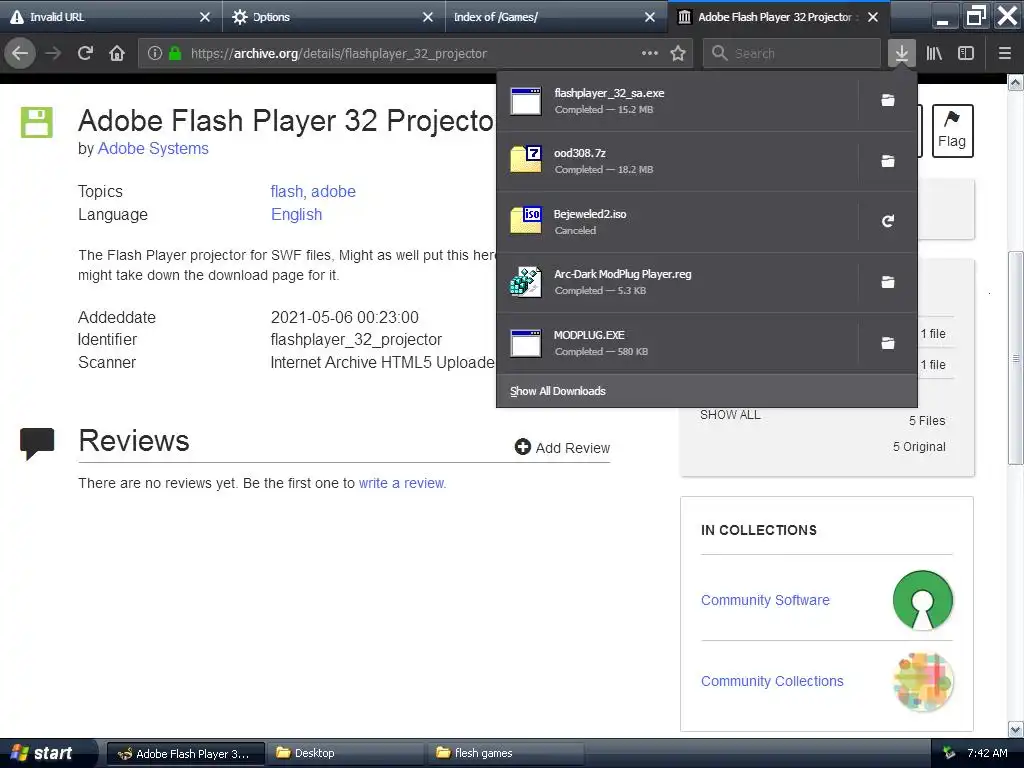This screenshot has height=768, width=1024.
Task: Close the Adobe Flash Player tab
Action: click(x=873, y=17)
